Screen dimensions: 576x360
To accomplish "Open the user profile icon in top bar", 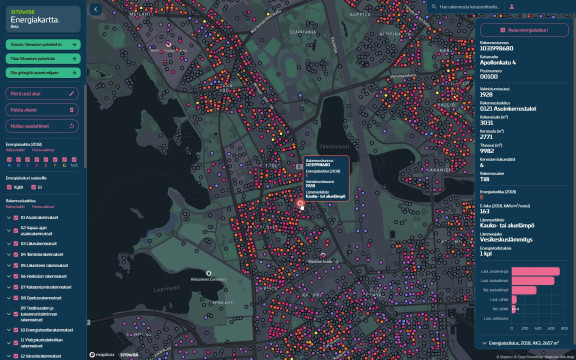I will (x=511, y=7).
